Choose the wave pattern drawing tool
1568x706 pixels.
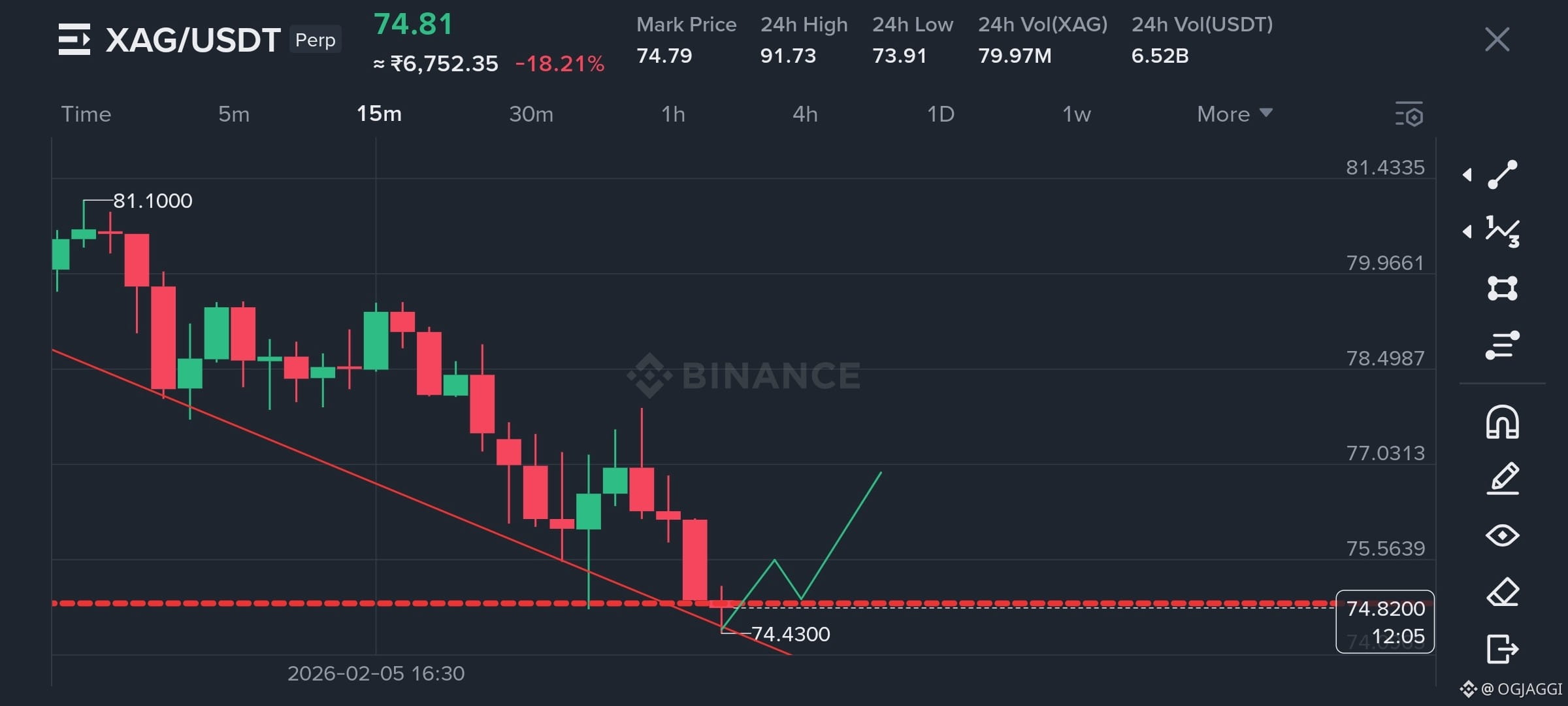pos(1502,231)
